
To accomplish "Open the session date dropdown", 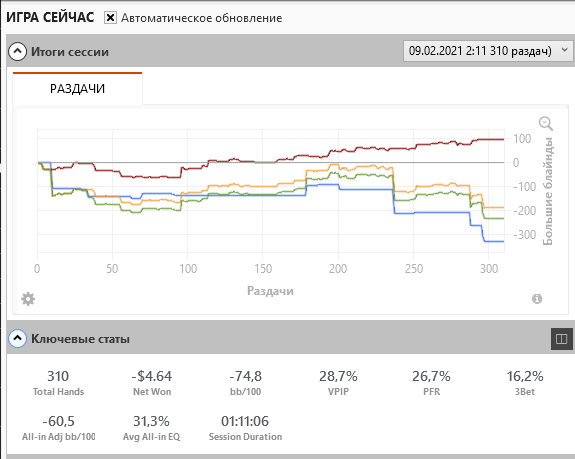I will 488,51.
